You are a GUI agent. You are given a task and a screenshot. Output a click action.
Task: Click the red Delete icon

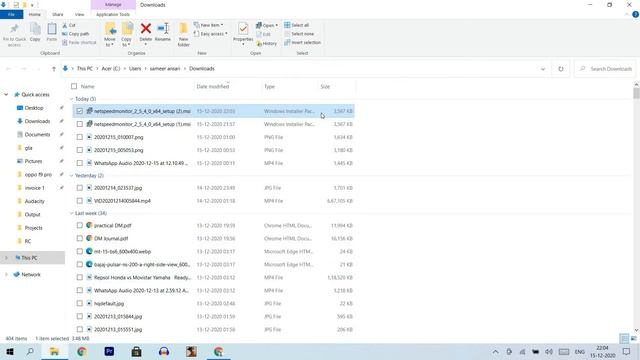tap(146, 29)
